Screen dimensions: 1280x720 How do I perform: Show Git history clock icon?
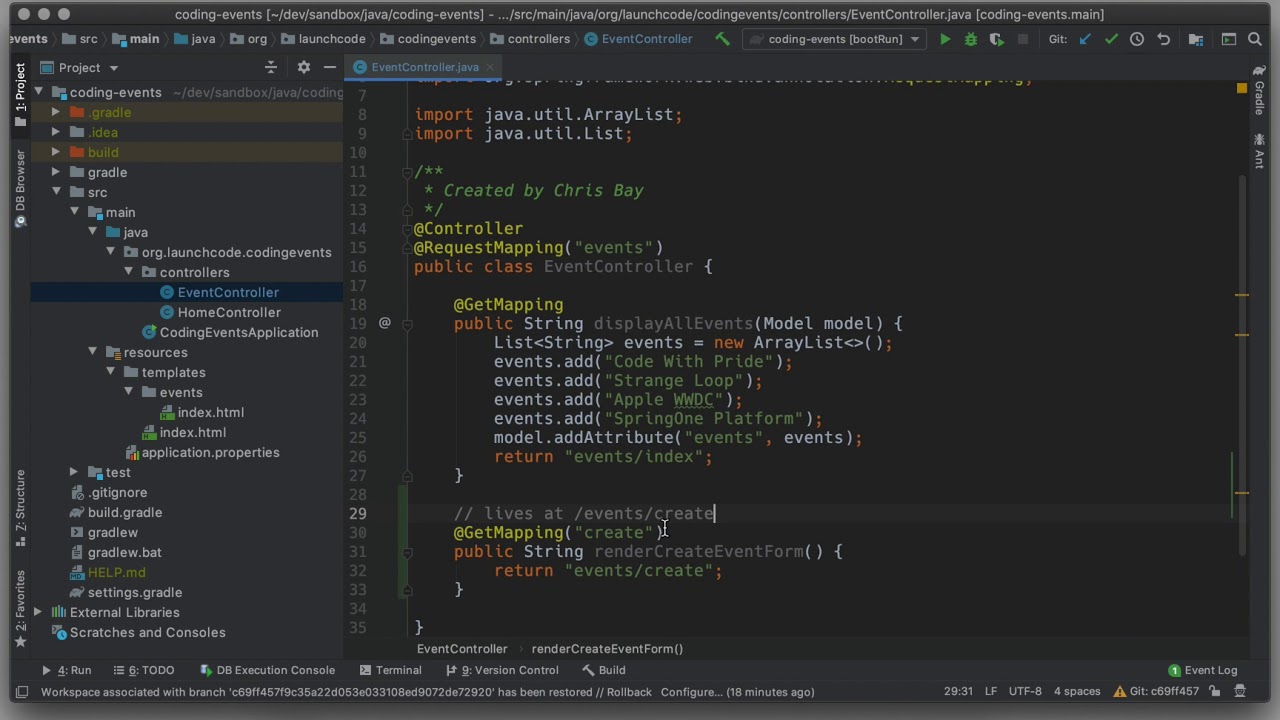[1137, 39]
